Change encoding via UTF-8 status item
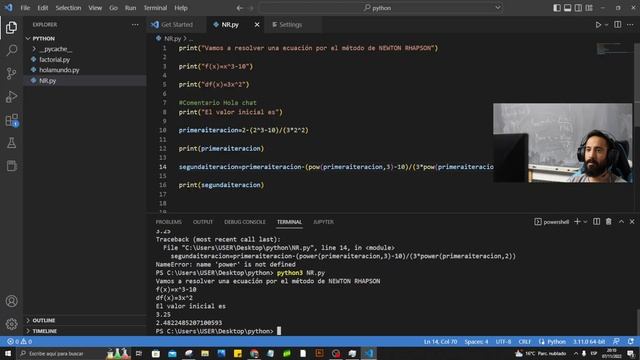The image size is (640, 360). (x=503, y=342)
